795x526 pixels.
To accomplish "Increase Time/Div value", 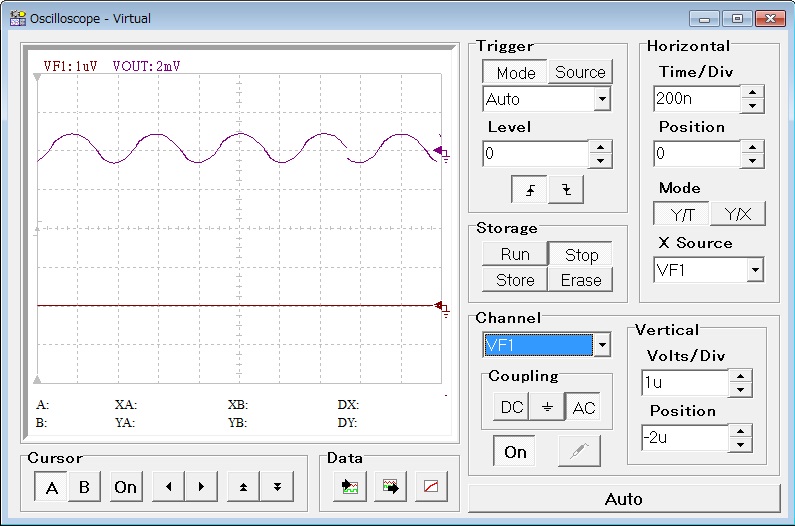I will coord(752,92).
